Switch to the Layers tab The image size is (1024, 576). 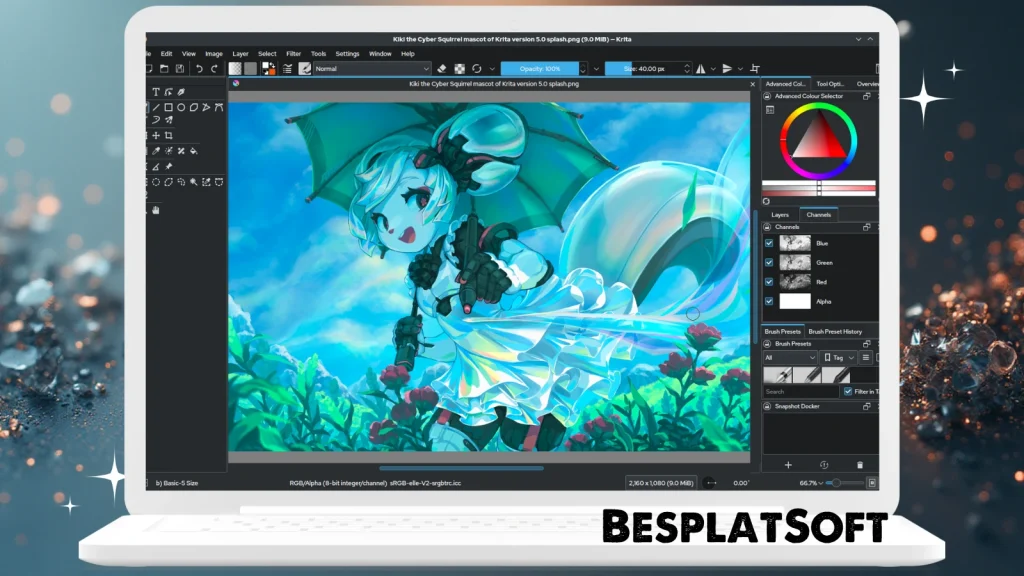pyautogui.click(x=780, y=214)
